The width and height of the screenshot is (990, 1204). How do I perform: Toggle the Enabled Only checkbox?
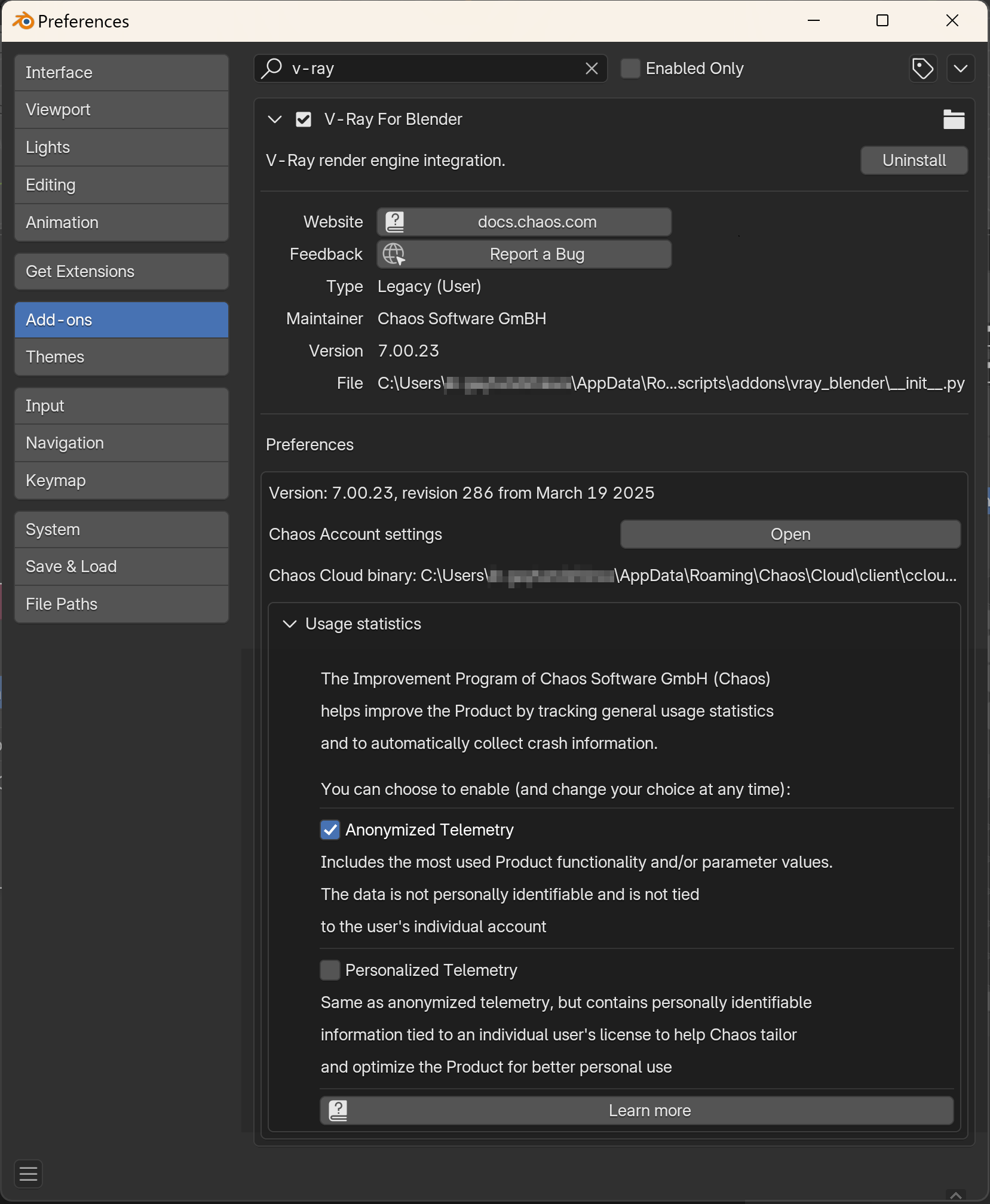click(x=630, y=69)
